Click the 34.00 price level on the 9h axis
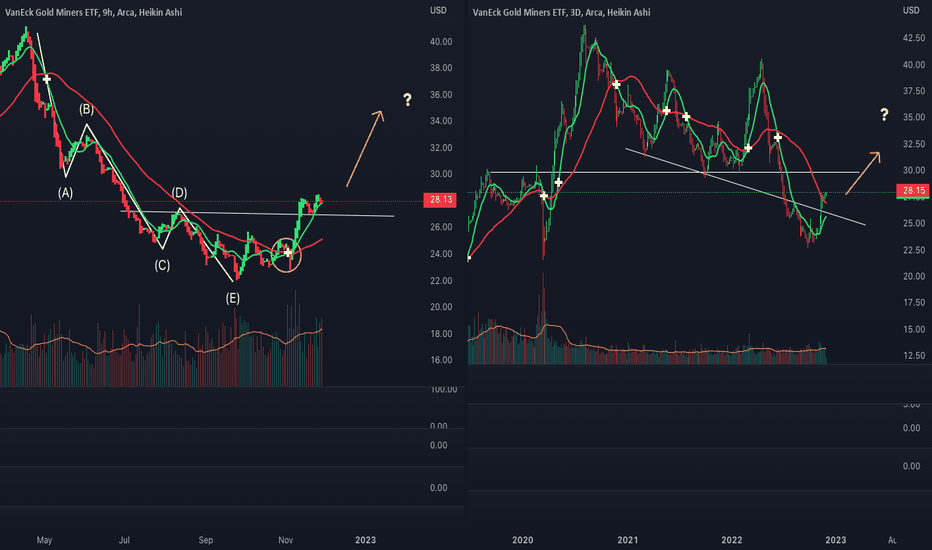The height and width of the screenshot is (550, 932). pyautogui.click(x=441, y=121)
